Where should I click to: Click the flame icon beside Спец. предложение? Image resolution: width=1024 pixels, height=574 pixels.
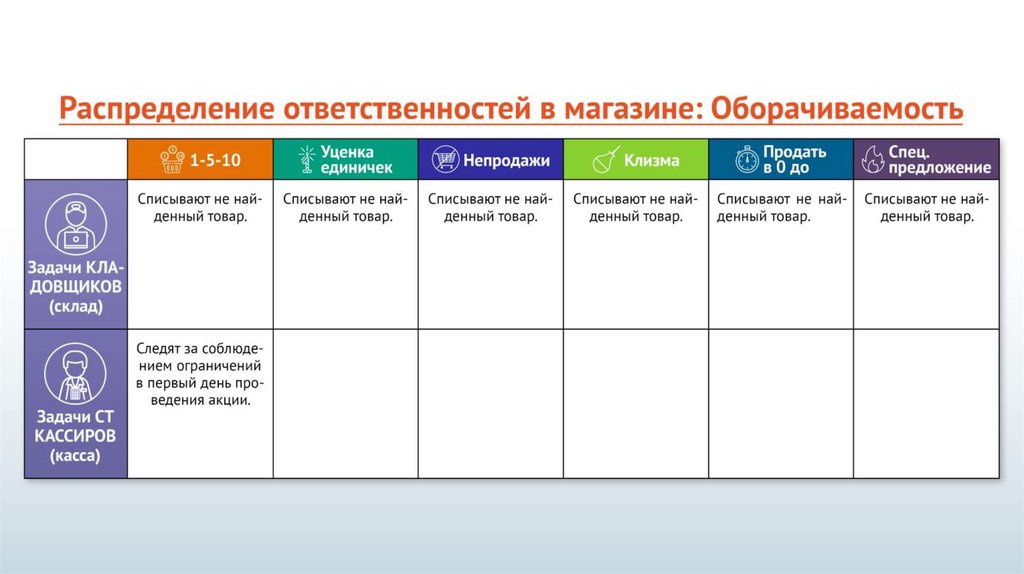pyautogui.click(x=872, y=159)
